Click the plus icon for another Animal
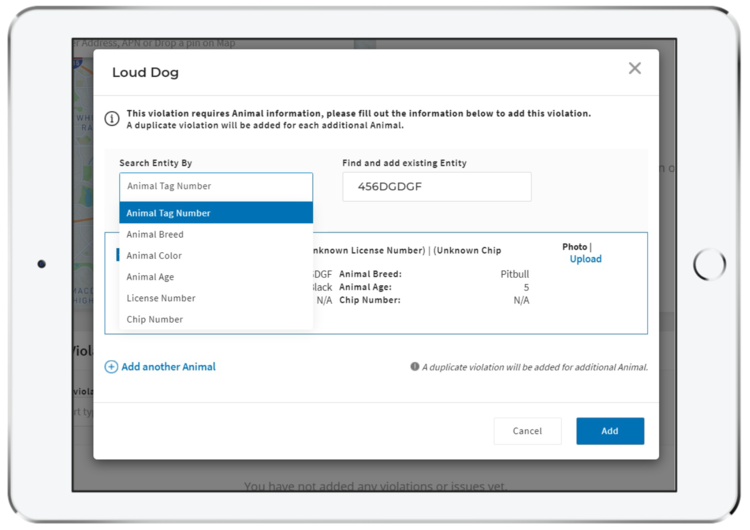This screenshot has width=750, height=530. click(111, 367)
